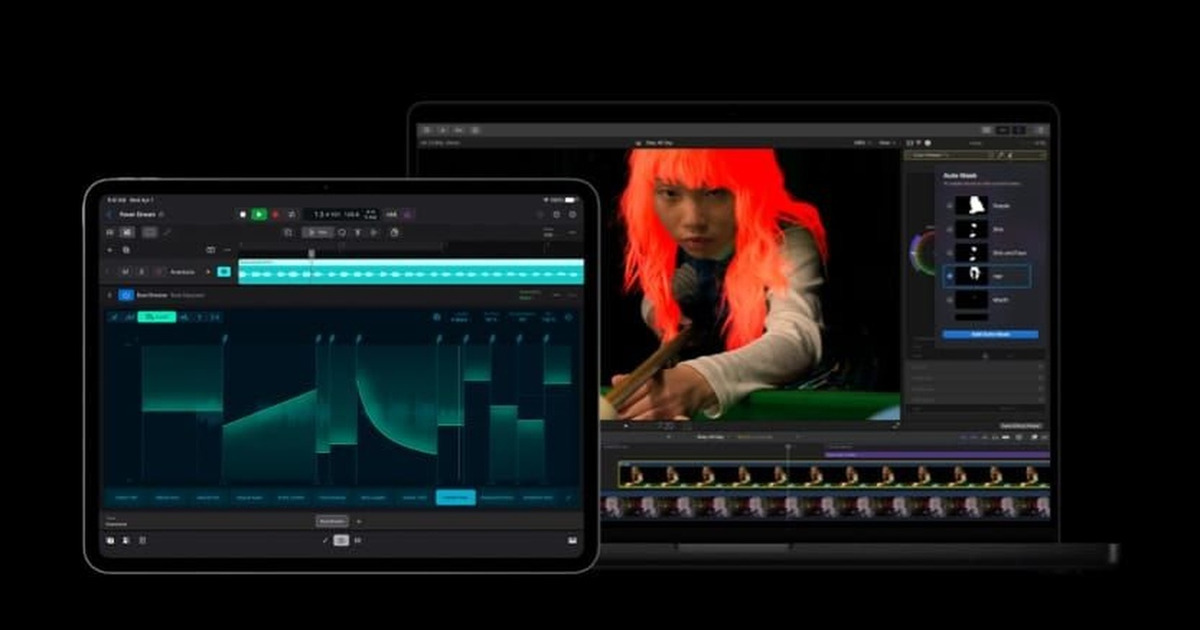The width and height of the screenshot is (1200, 630).
Task: Open the Beat Breaker gear settings icon
Action: (x=568, y=317)
